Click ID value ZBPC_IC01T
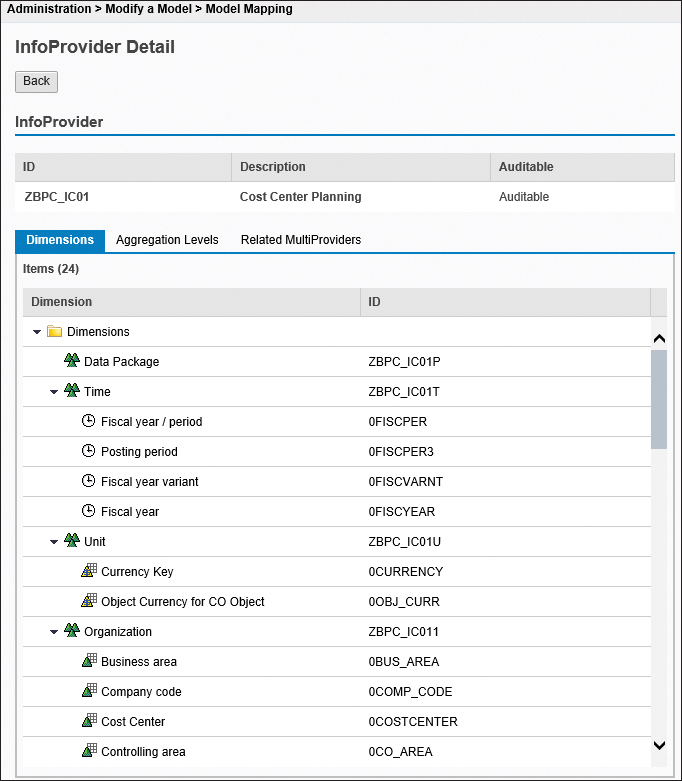682x781 pixels. click(x=404, y=391)
